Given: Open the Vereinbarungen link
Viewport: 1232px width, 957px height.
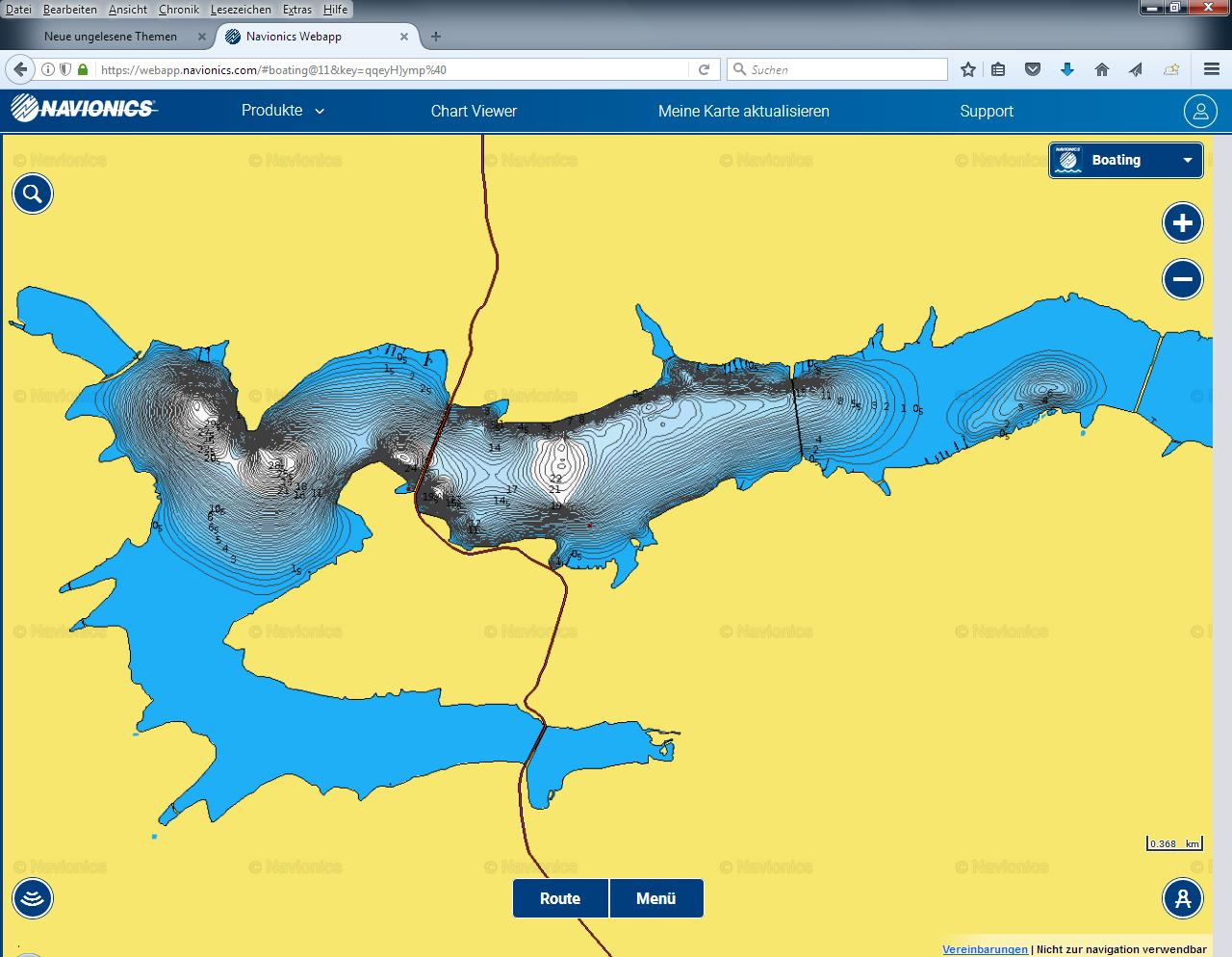Looking at the screenshot, I should point(985,949).
